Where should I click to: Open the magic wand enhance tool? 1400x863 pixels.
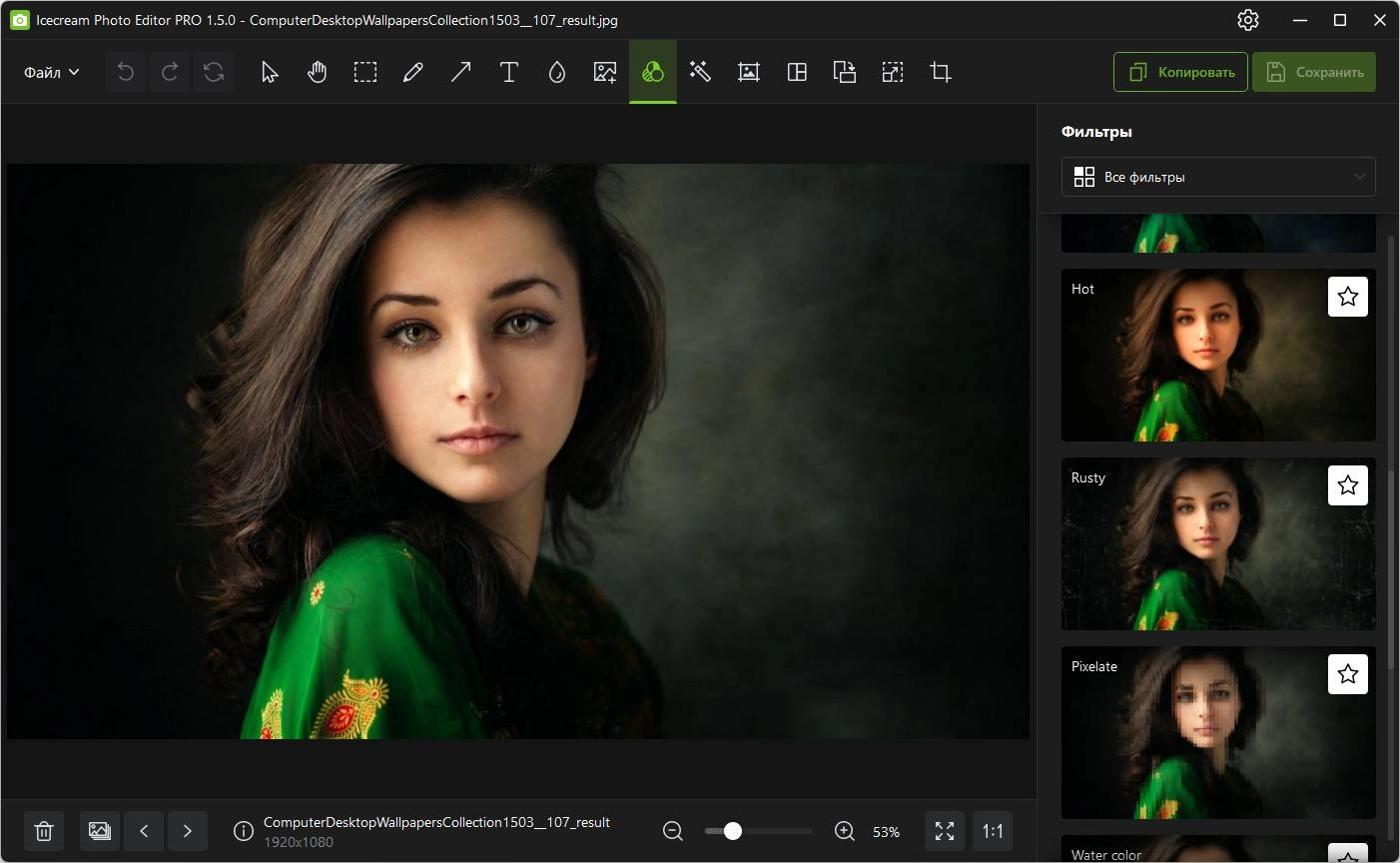[701, 72]
